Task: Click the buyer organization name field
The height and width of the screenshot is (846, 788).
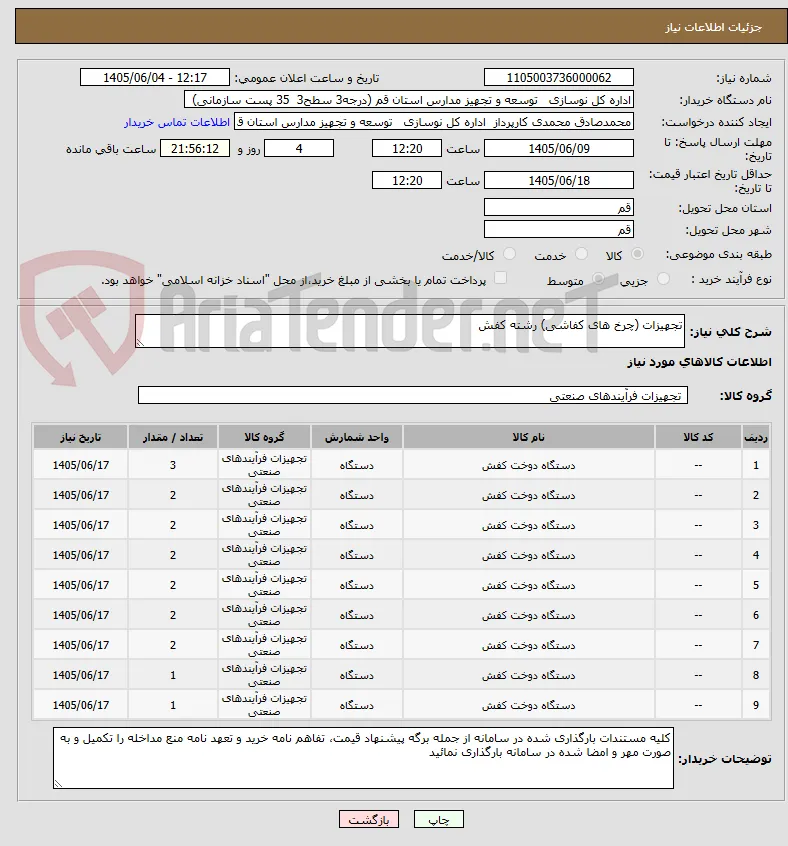Action: [x=409, y=100]
